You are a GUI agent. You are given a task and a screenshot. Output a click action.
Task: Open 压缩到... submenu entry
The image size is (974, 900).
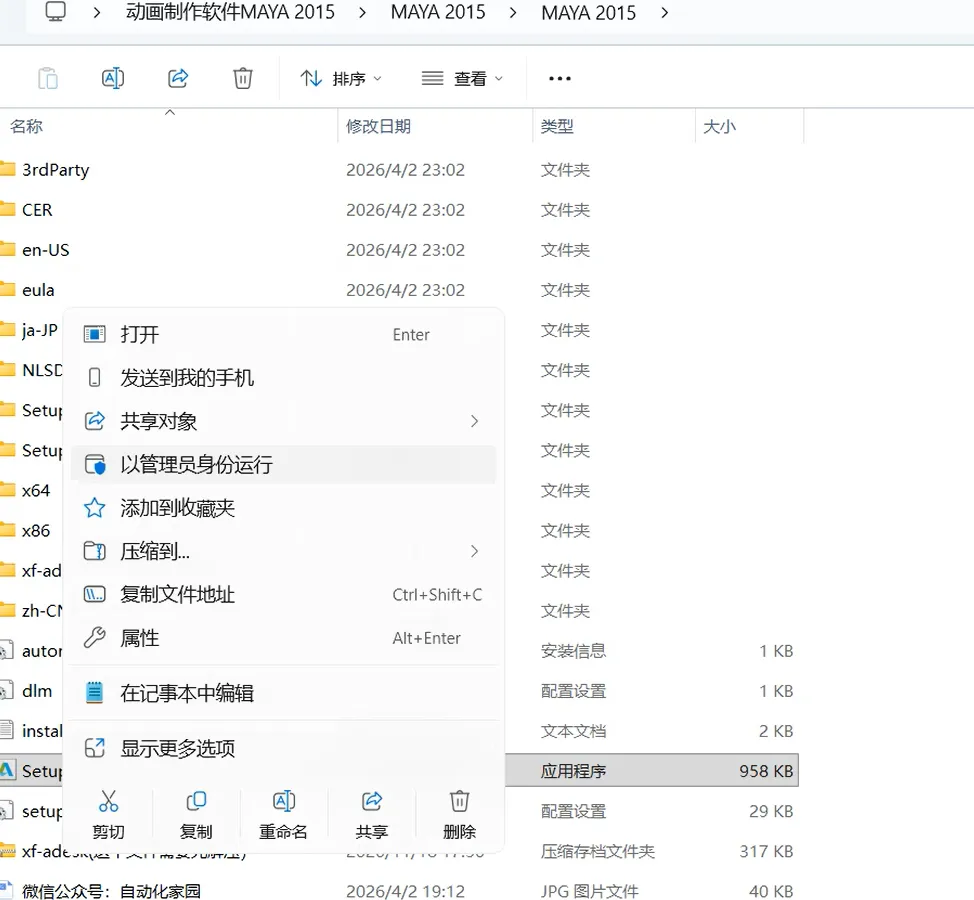284,551
